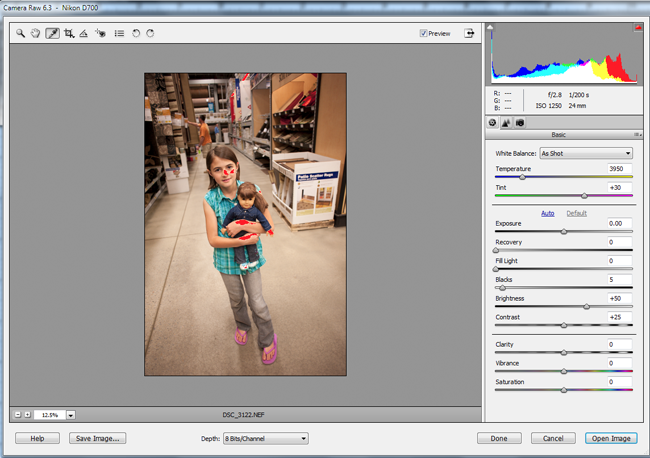Viewport: 650px width, 458px height.
Task: Click the Open Image button
Action: (609, 438)
